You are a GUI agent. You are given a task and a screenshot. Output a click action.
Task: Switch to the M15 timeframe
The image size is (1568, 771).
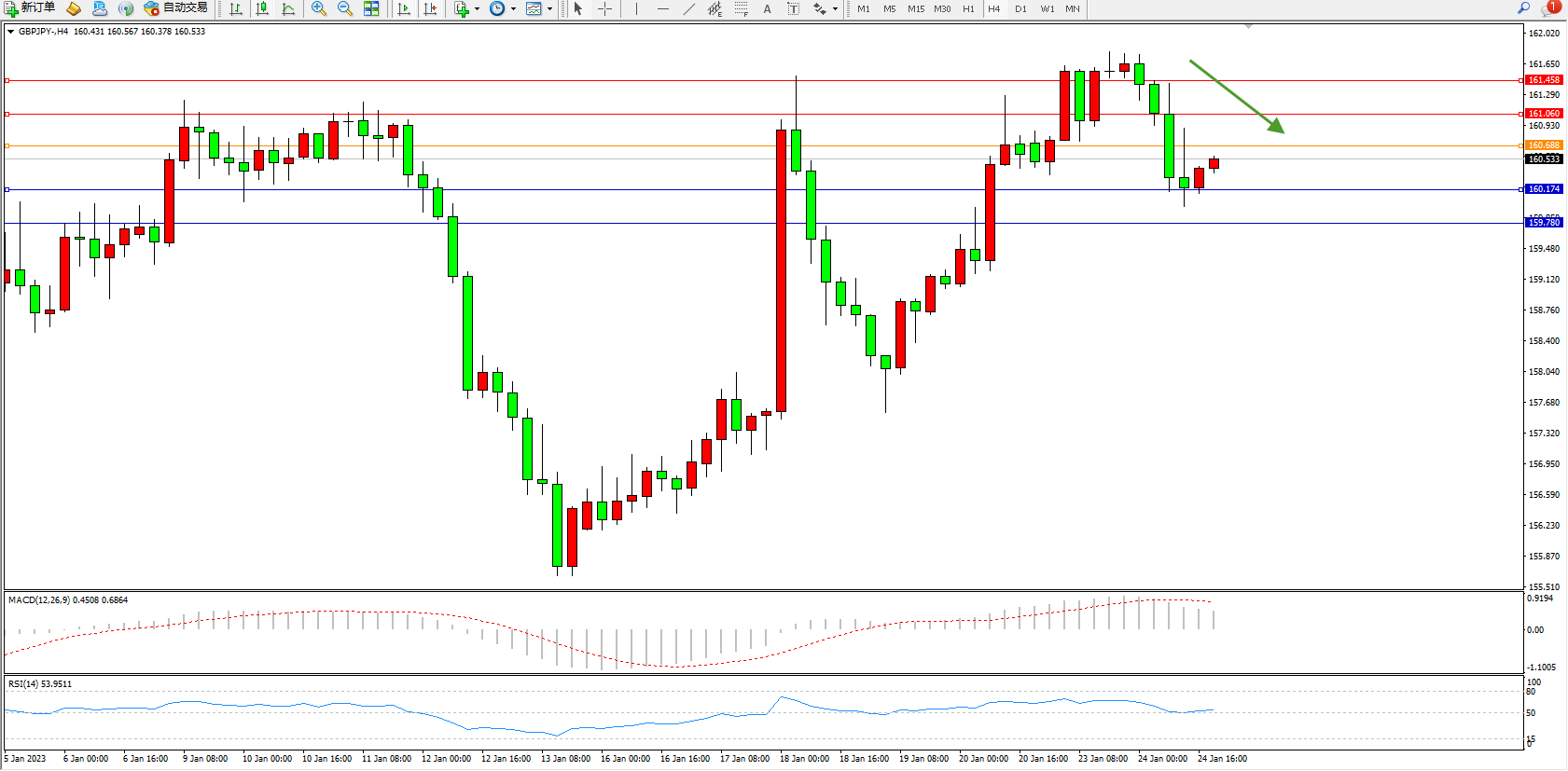916,8
